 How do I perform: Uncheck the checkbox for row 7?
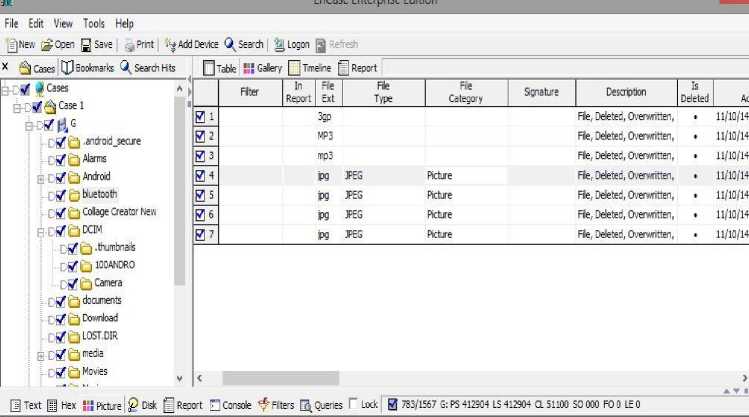click(200, 235)
